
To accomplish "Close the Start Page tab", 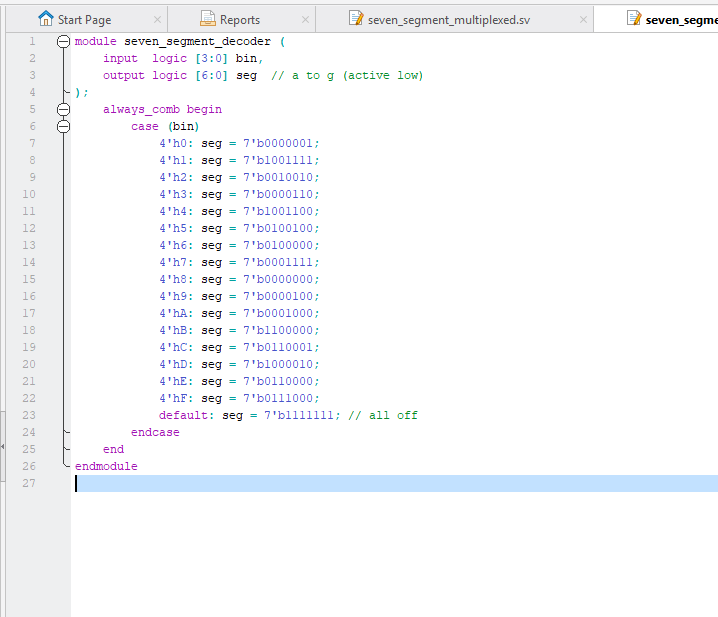I will (158, 20).
